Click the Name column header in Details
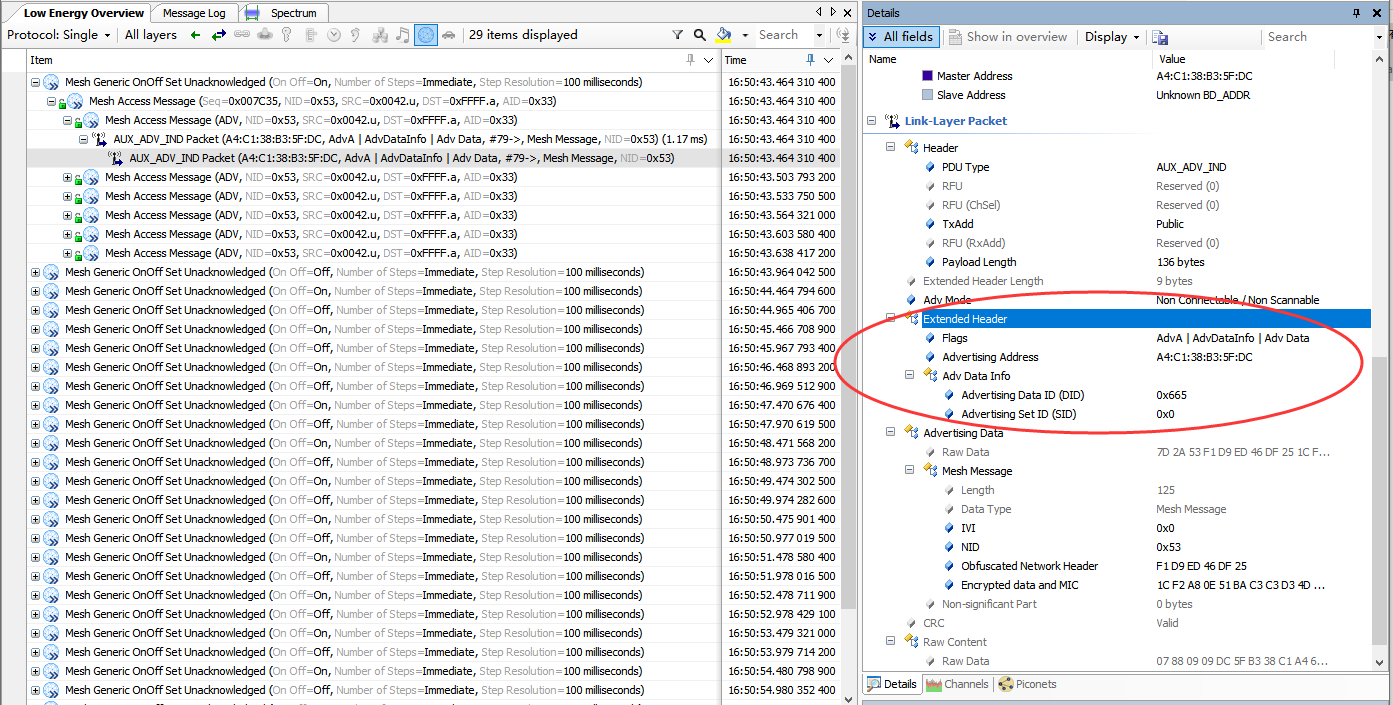The image size is (1393, 705). click(x=1008, y=59)
